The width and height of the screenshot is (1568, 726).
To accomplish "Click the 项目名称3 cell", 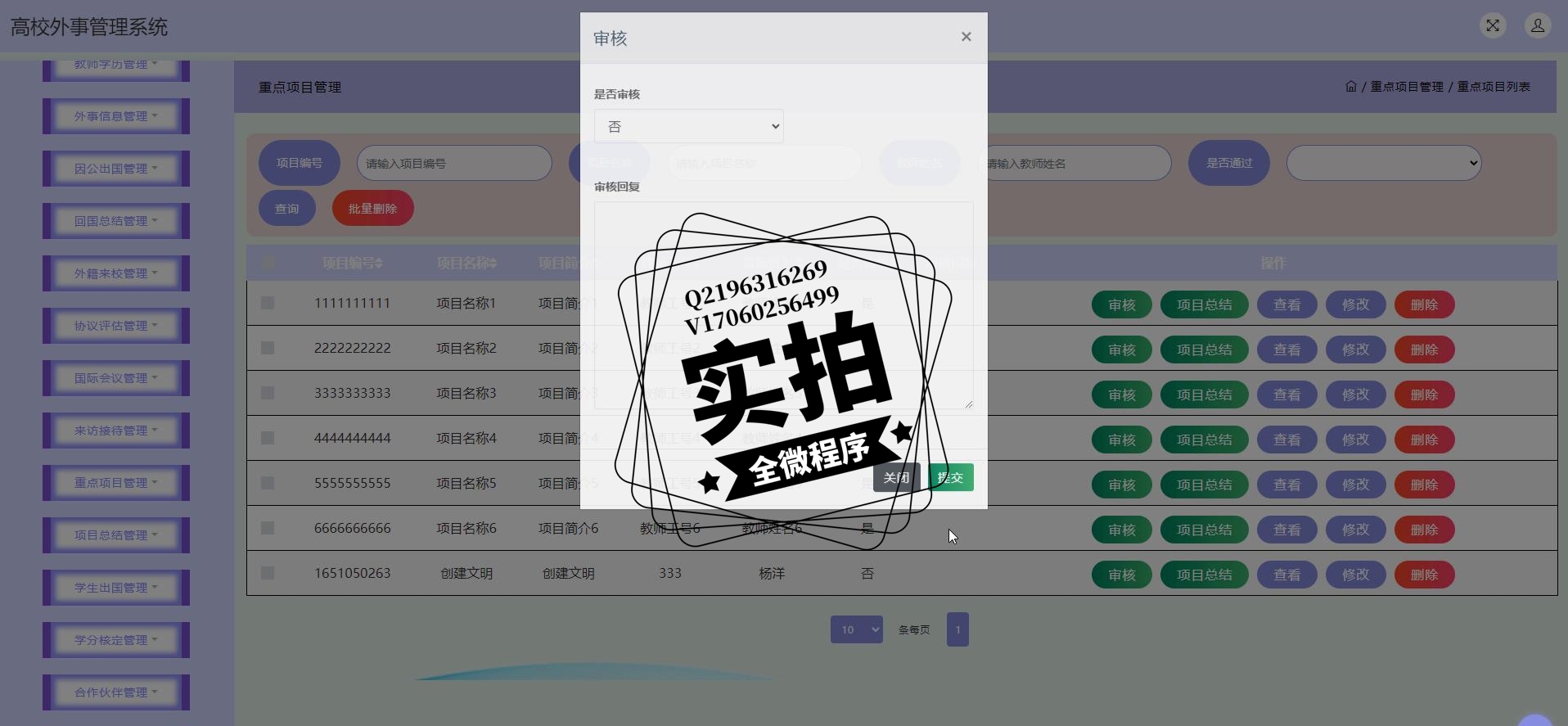I will [x=466, y=393].
